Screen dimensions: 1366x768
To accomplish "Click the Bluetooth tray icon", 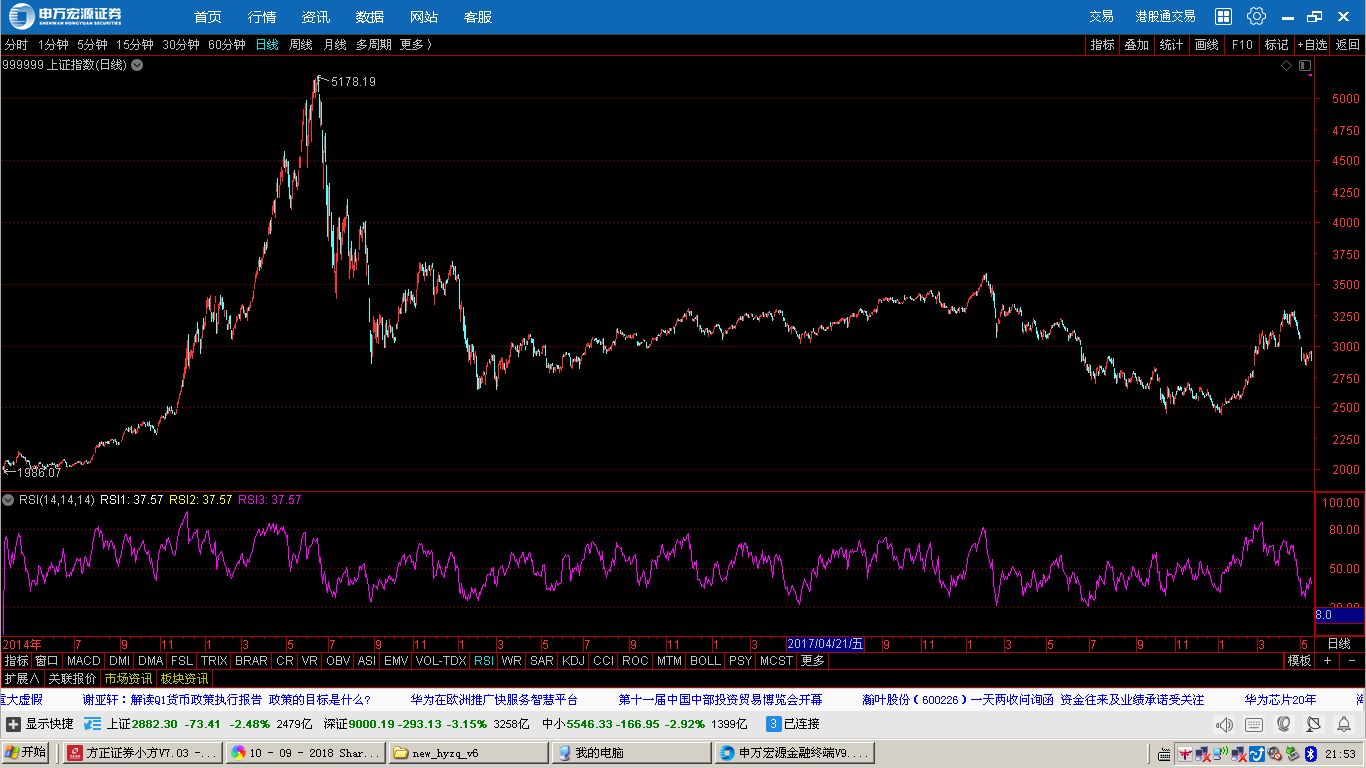I will [1311, 753].
